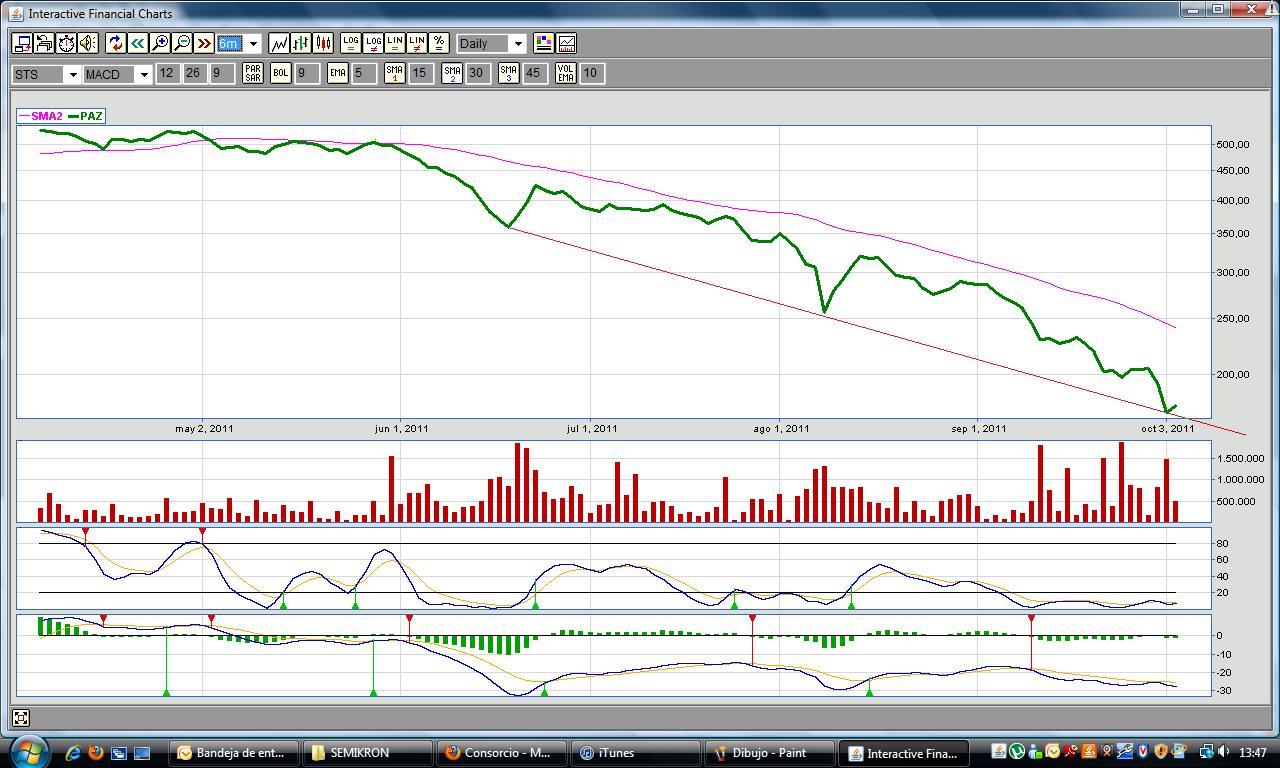Toggle the EMA indicator button
This screenshot has height=768, width=1280.
(x=338, y=73)
